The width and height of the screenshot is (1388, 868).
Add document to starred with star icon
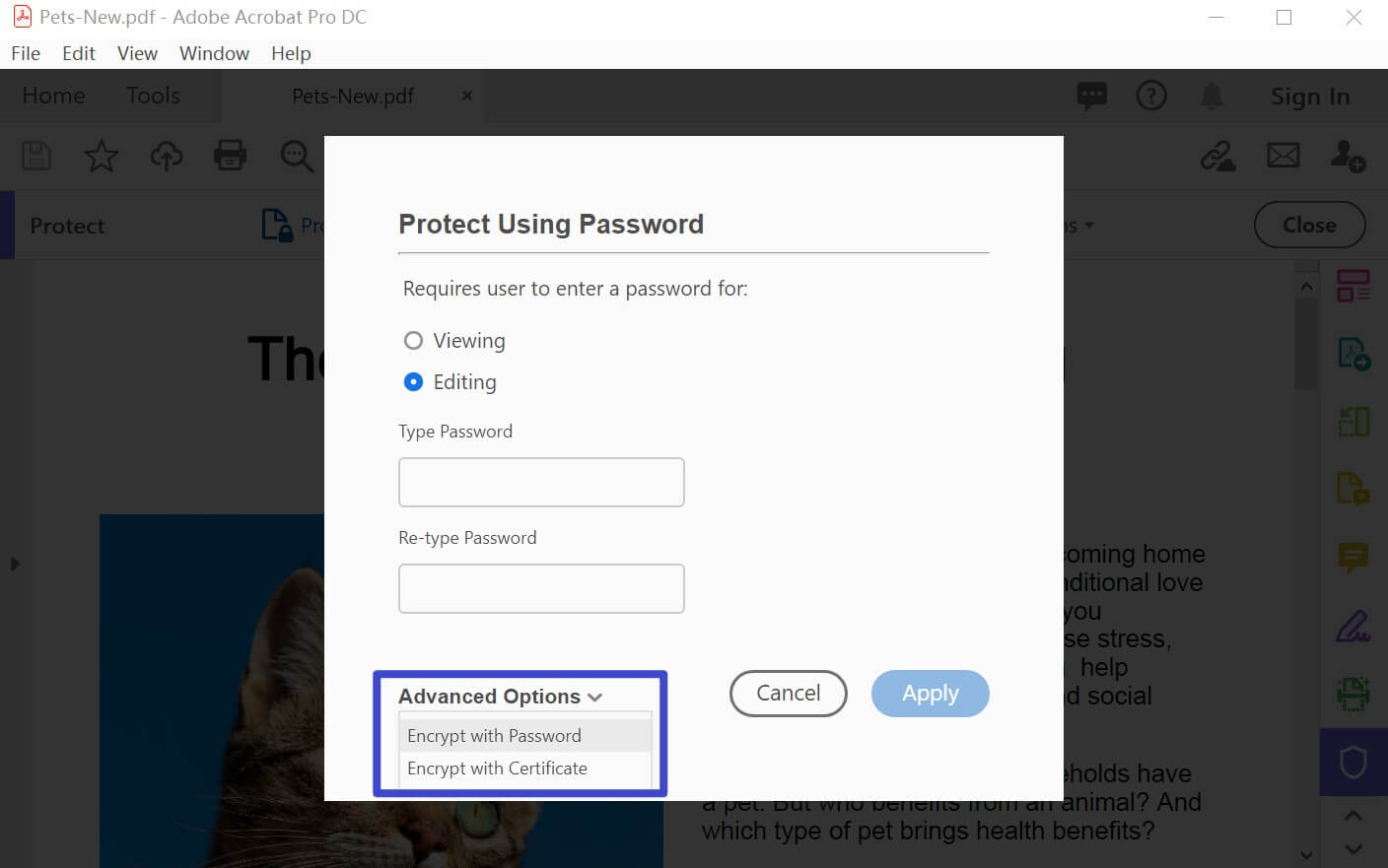click(x=102, y=156)
